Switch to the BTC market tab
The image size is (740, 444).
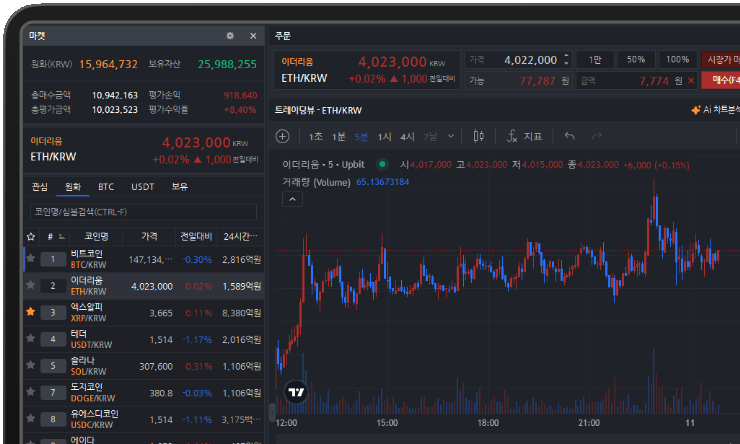[x=105, y=186]
